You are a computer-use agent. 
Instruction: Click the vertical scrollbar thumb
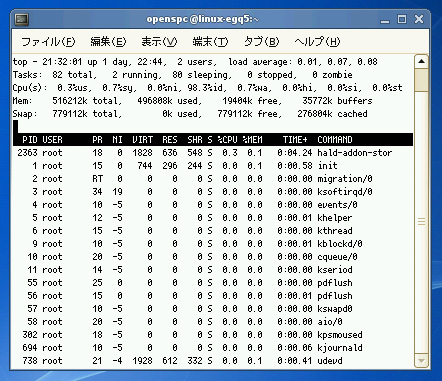(x=421, y=80)
